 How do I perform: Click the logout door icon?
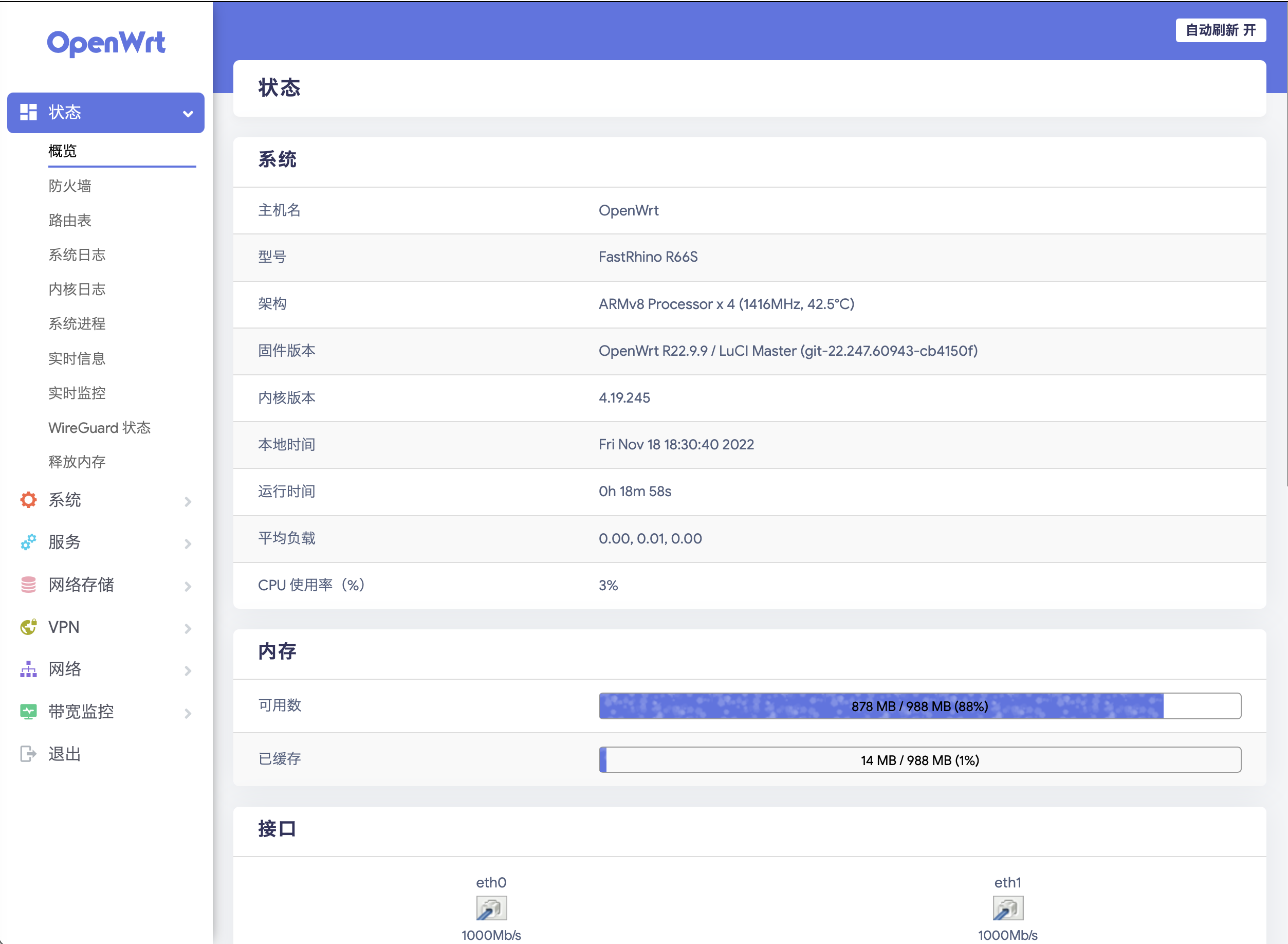click(28, 754)
